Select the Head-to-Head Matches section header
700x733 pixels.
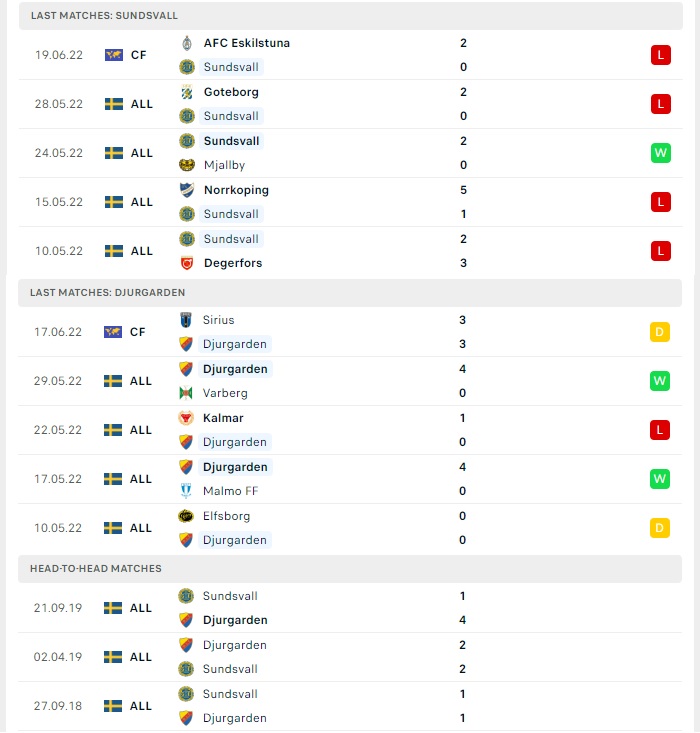[350, 569]
